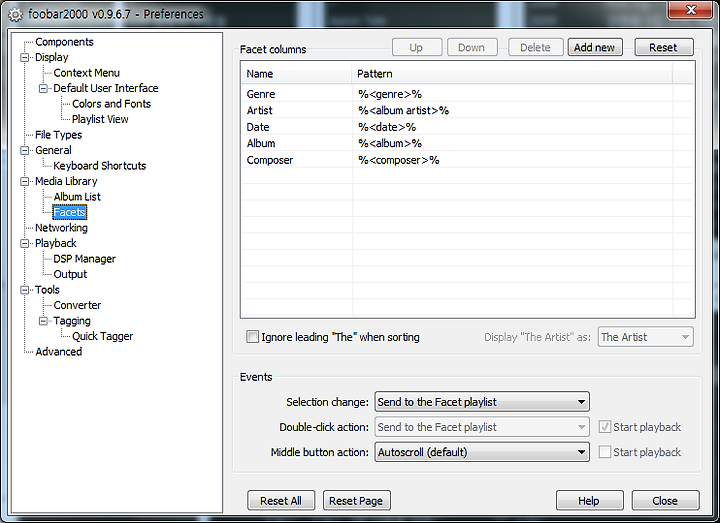The image size is (720, 523).
Task: Open the Playlist View page
Action: pos(100,119)
